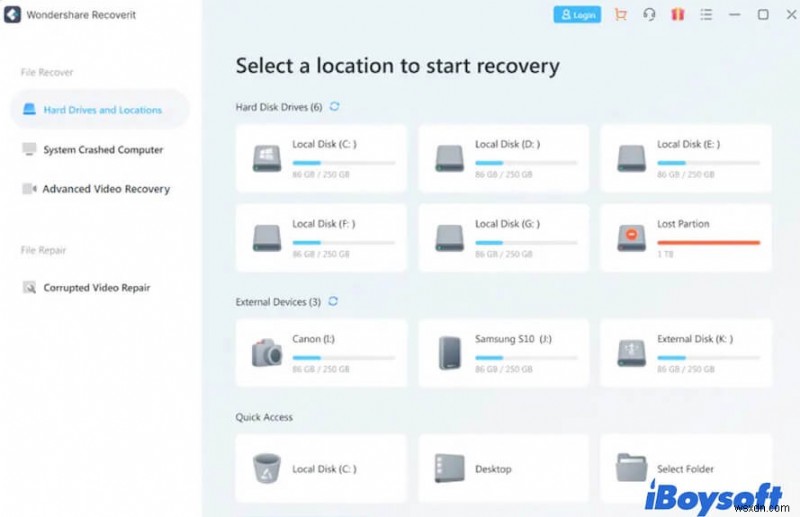Image resolution: width=800 pixels, height=517 pixels.
Task: Select the Local Disk (D:) drive icon
Action: coord(449,158)
